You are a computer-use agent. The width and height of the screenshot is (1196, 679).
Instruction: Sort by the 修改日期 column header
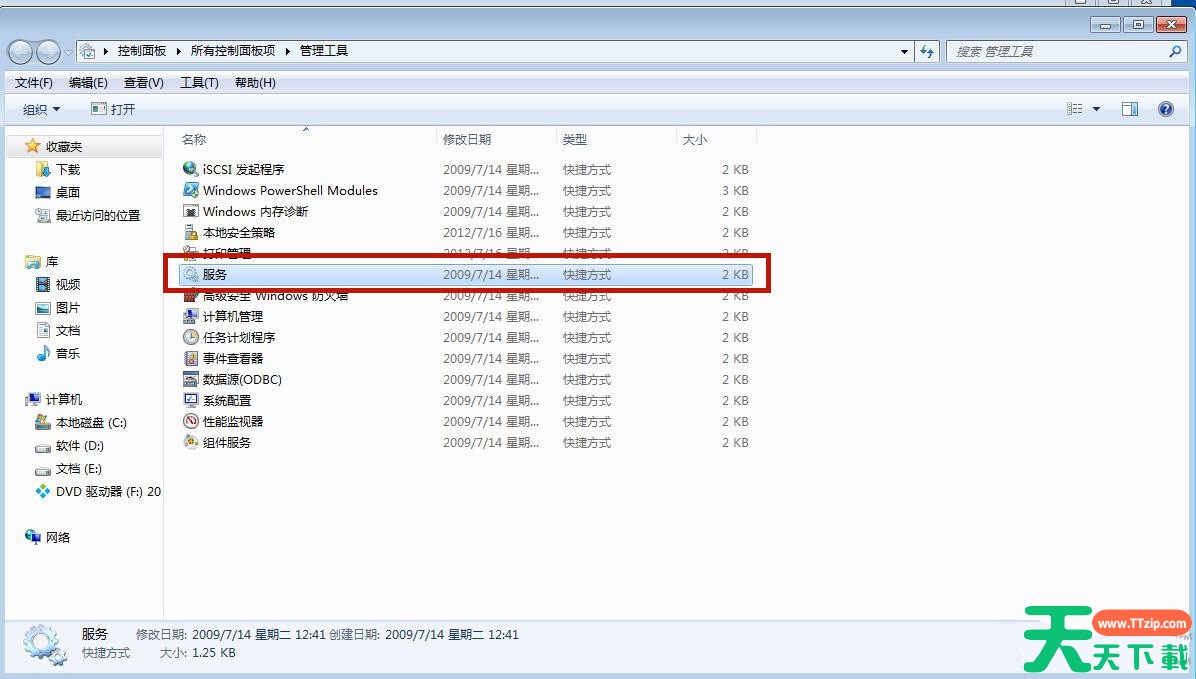(467, 139)
